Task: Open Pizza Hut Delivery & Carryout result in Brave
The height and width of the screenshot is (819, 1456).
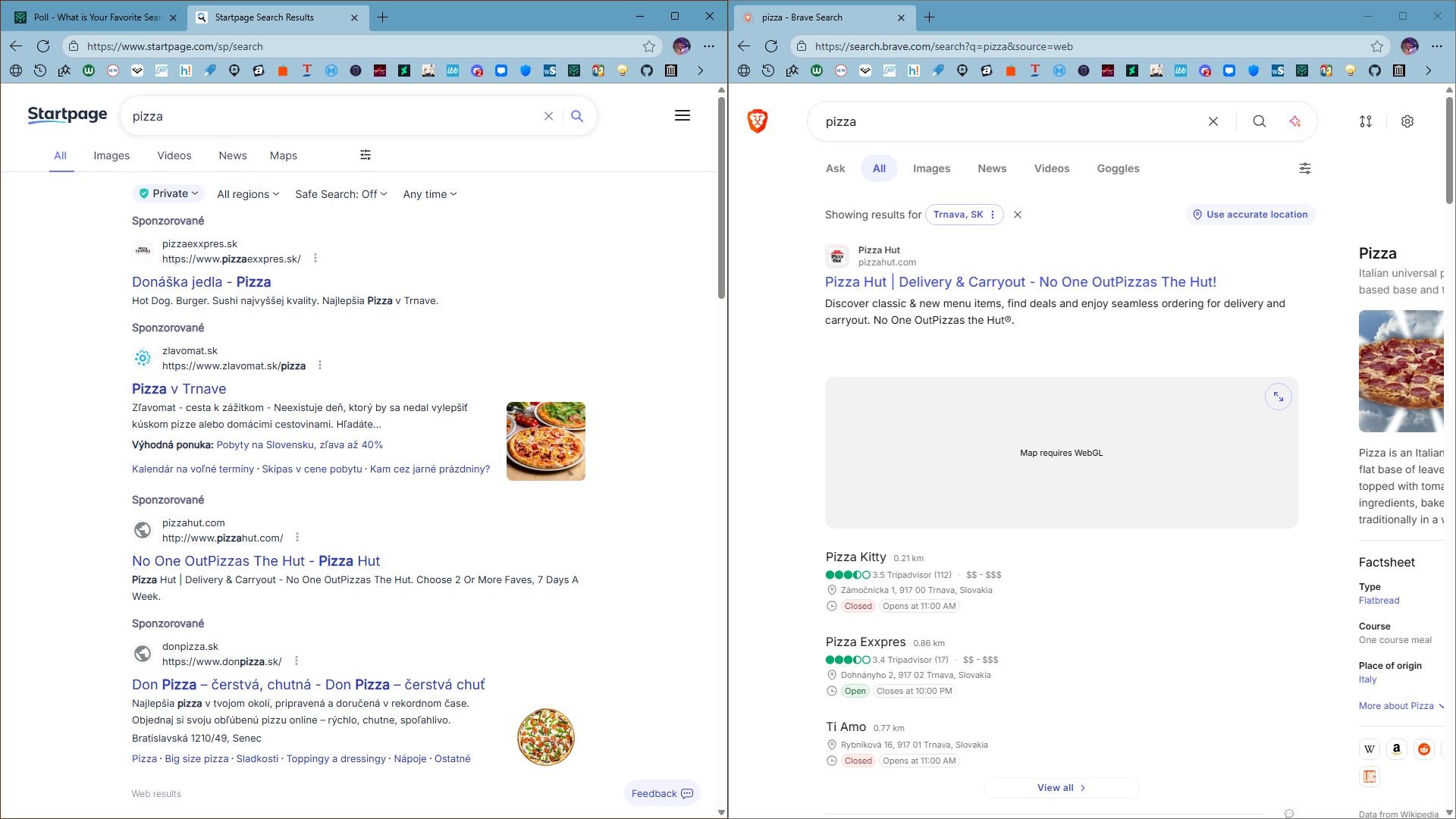Action: coord(1021,282)
